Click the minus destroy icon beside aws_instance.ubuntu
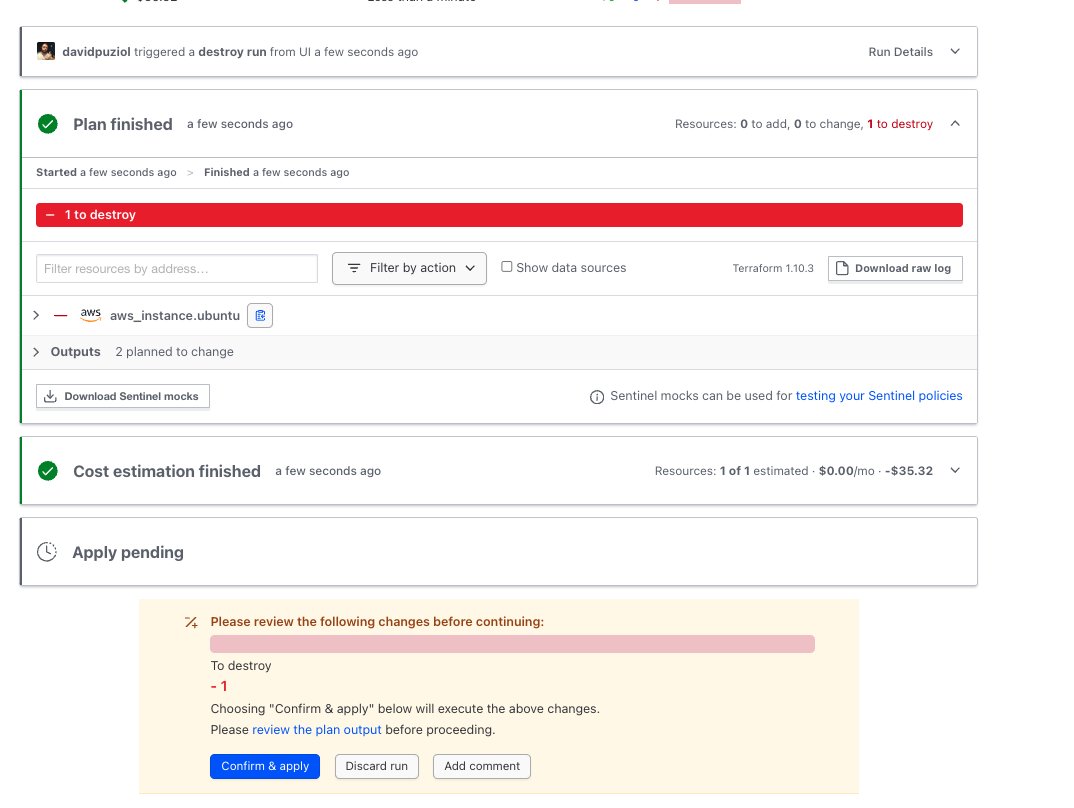 click(x=61, y=316)
